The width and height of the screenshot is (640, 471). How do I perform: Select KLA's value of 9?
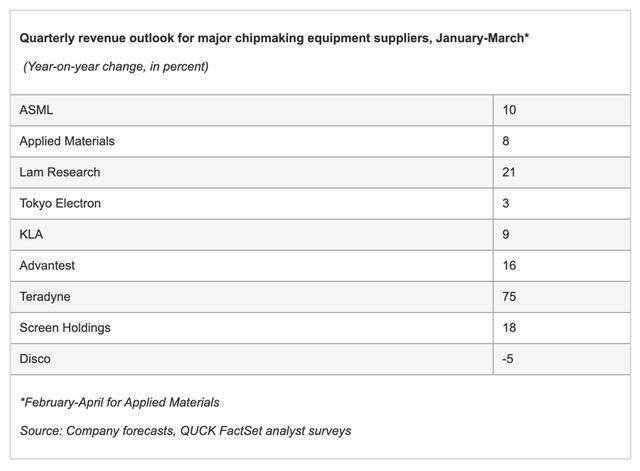(x=506, y=234)
